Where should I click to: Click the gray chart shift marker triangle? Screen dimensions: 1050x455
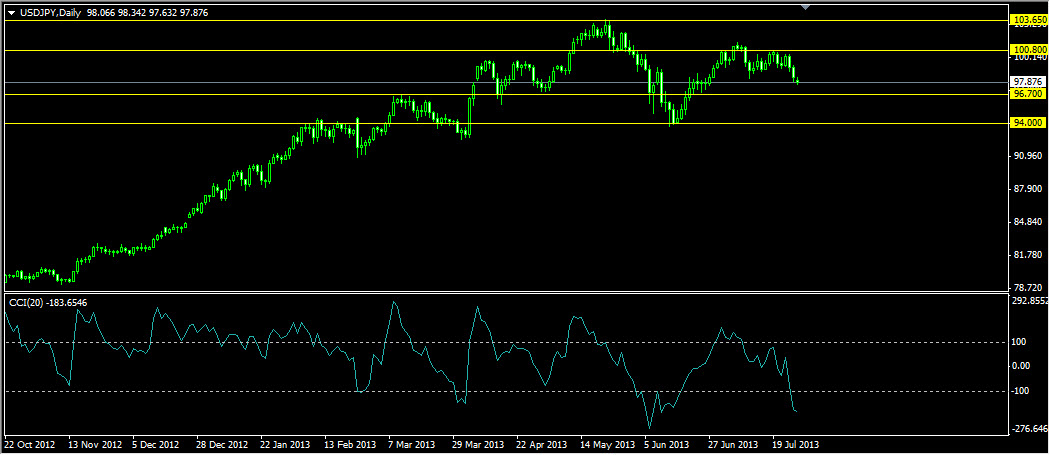click(x=806, y=7)
